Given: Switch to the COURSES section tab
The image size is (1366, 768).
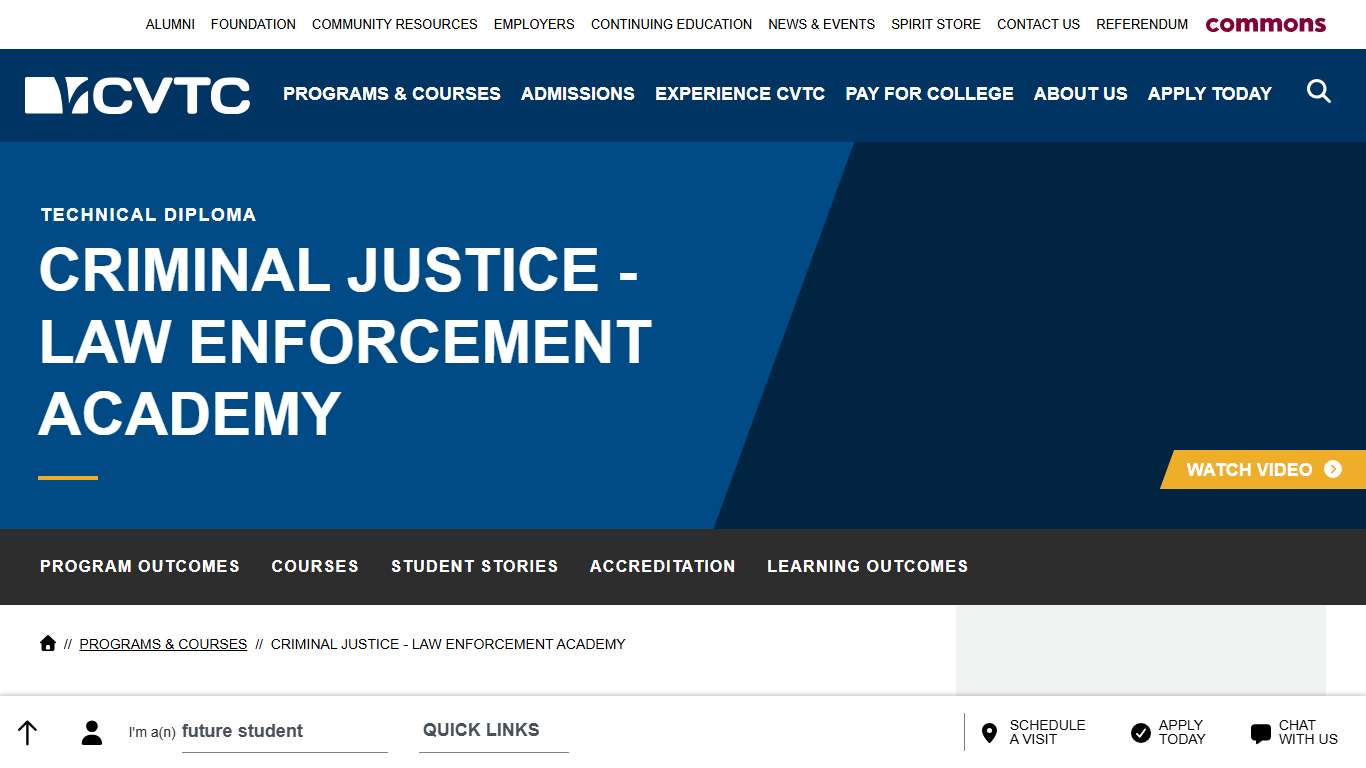Looking at the screenshot, I should [x=314, y=566].
